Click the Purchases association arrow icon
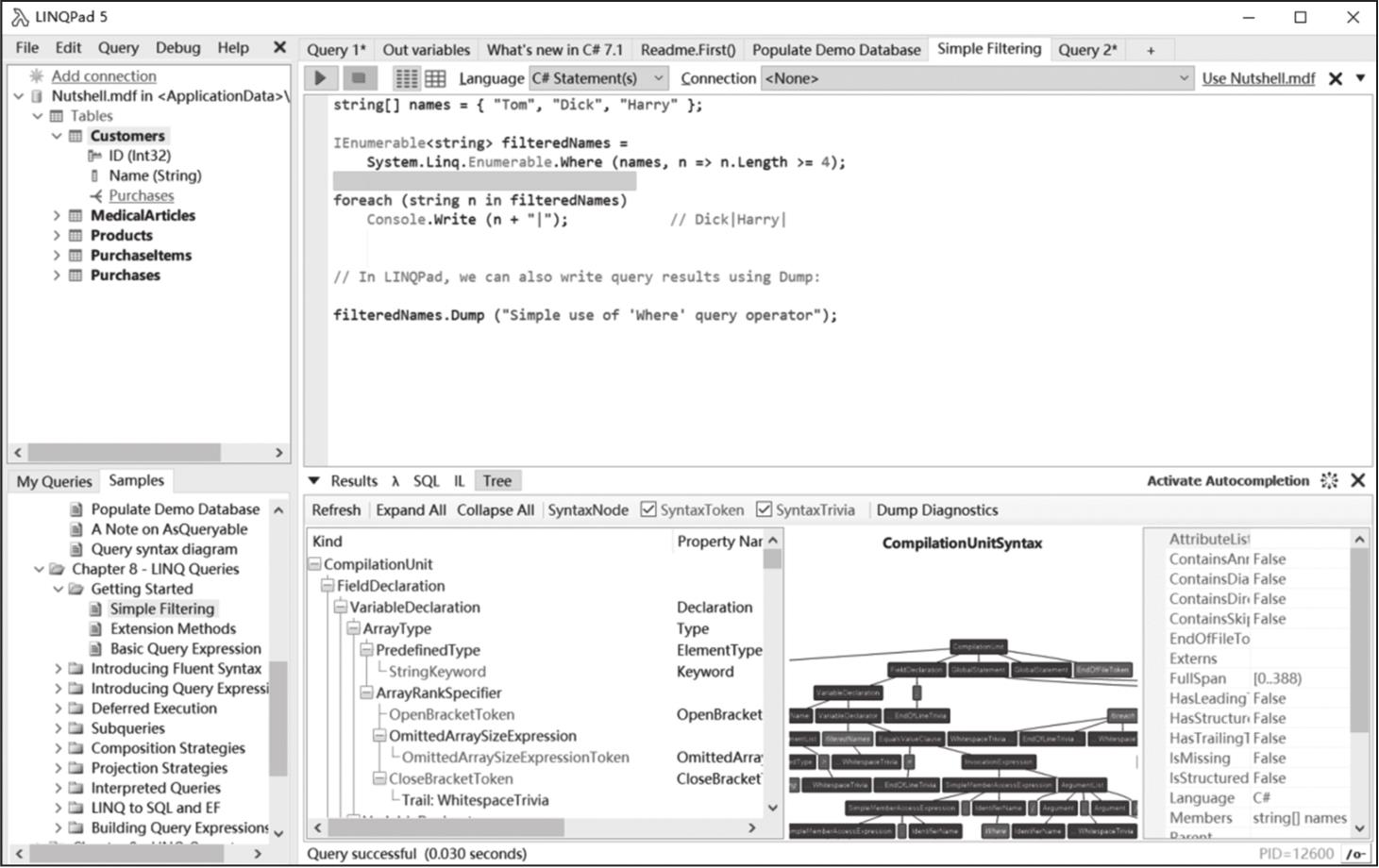Screen dimensions: 1379x868 click(95, 195)
